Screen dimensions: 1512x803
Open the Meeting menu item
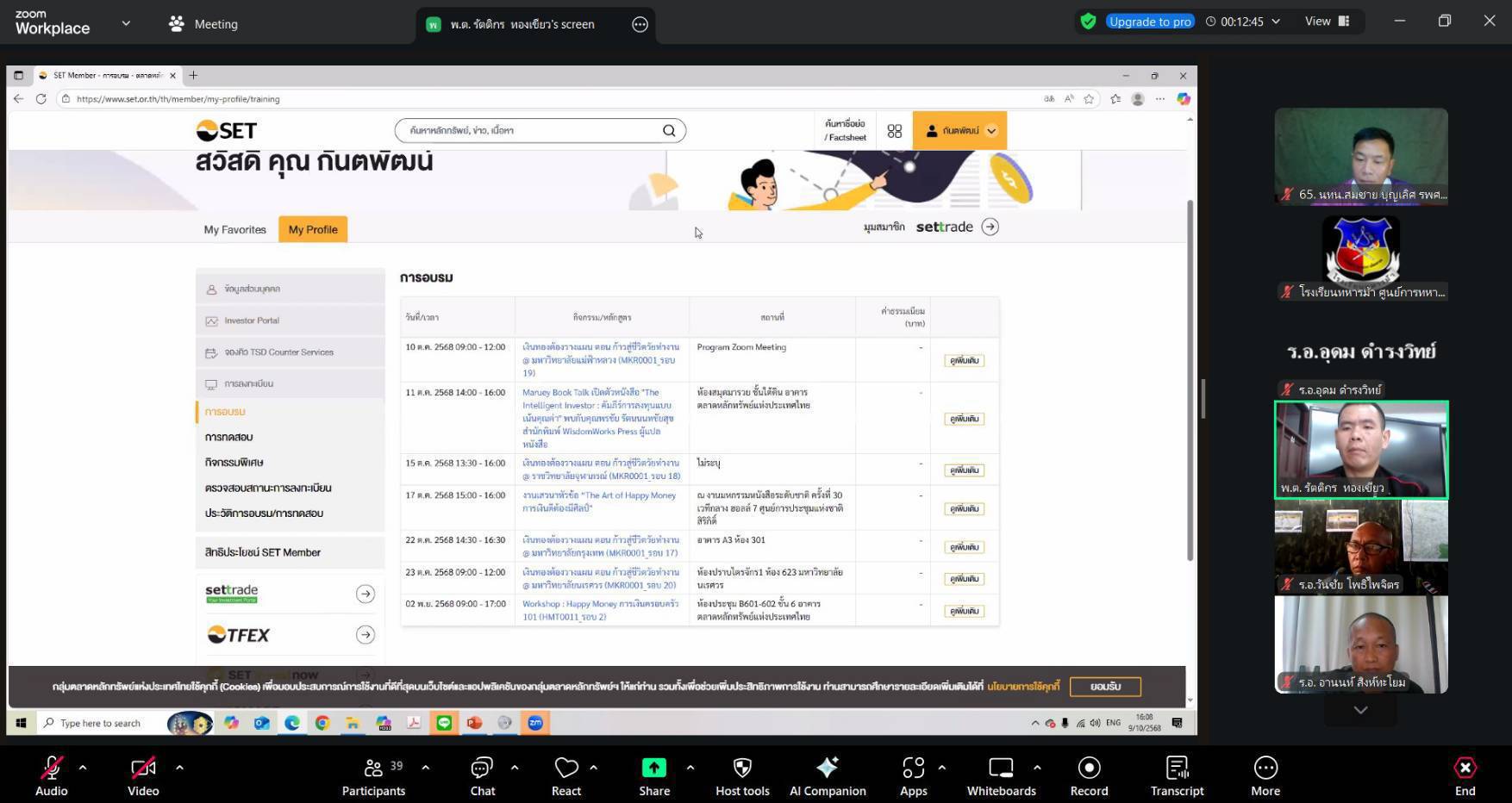[203, 24]
